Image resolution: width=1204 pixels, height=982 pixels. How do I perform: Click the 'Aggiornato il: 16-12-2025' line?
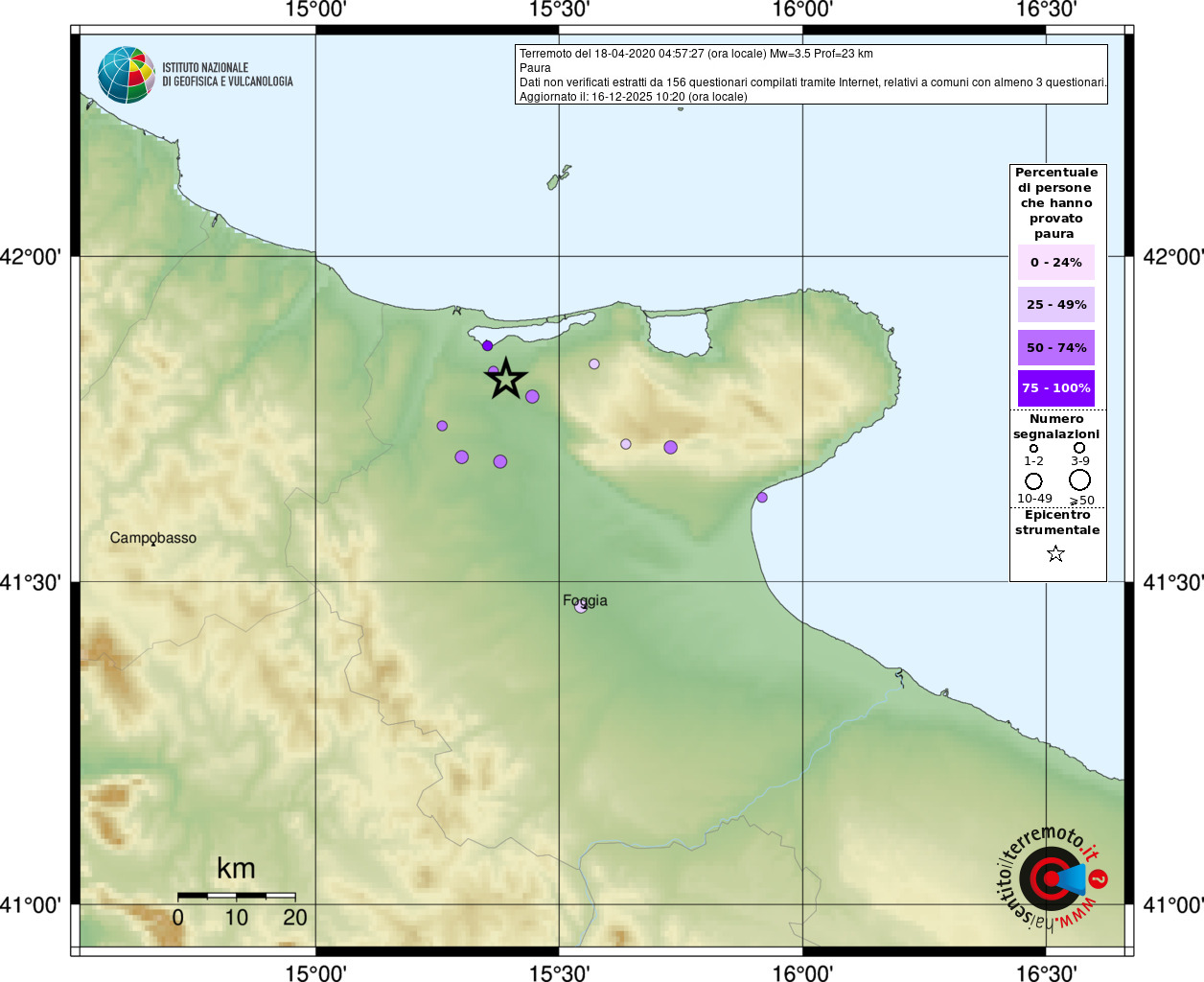click(634, 97)
